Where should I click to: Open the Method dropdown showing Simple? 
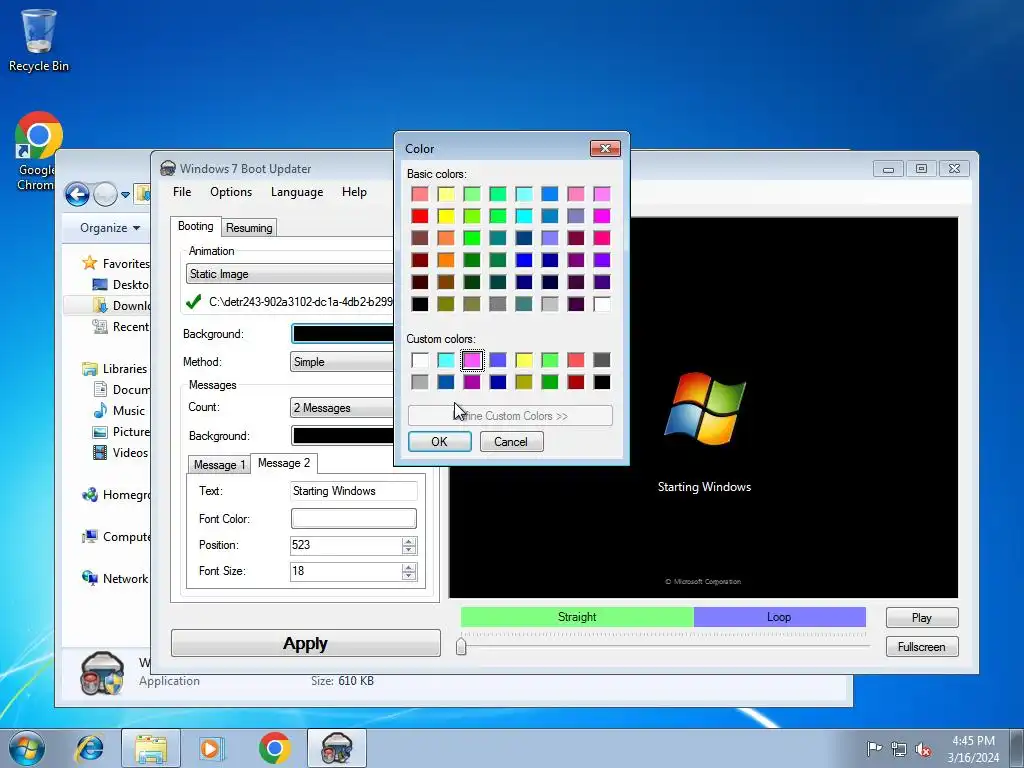click(342, 362)
